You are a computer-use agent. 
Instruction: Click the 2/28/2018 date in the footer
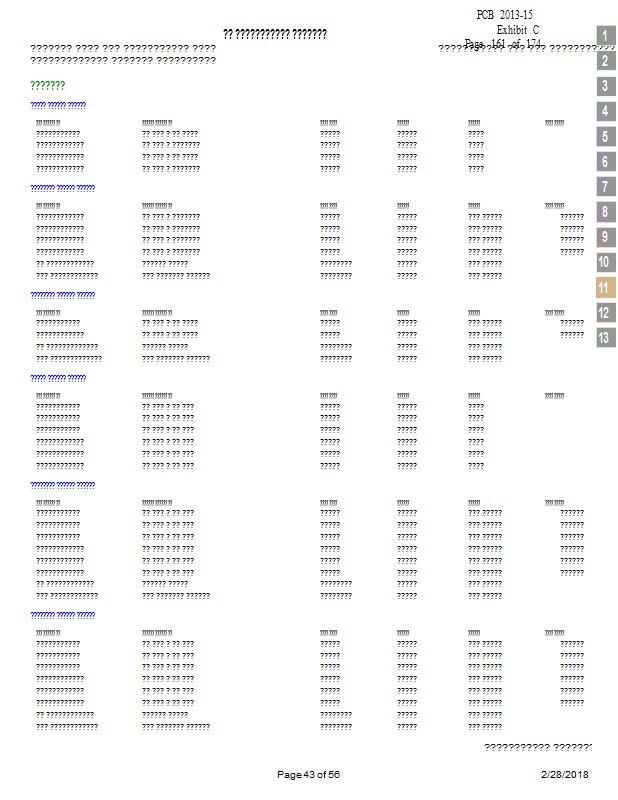[564, 775]
